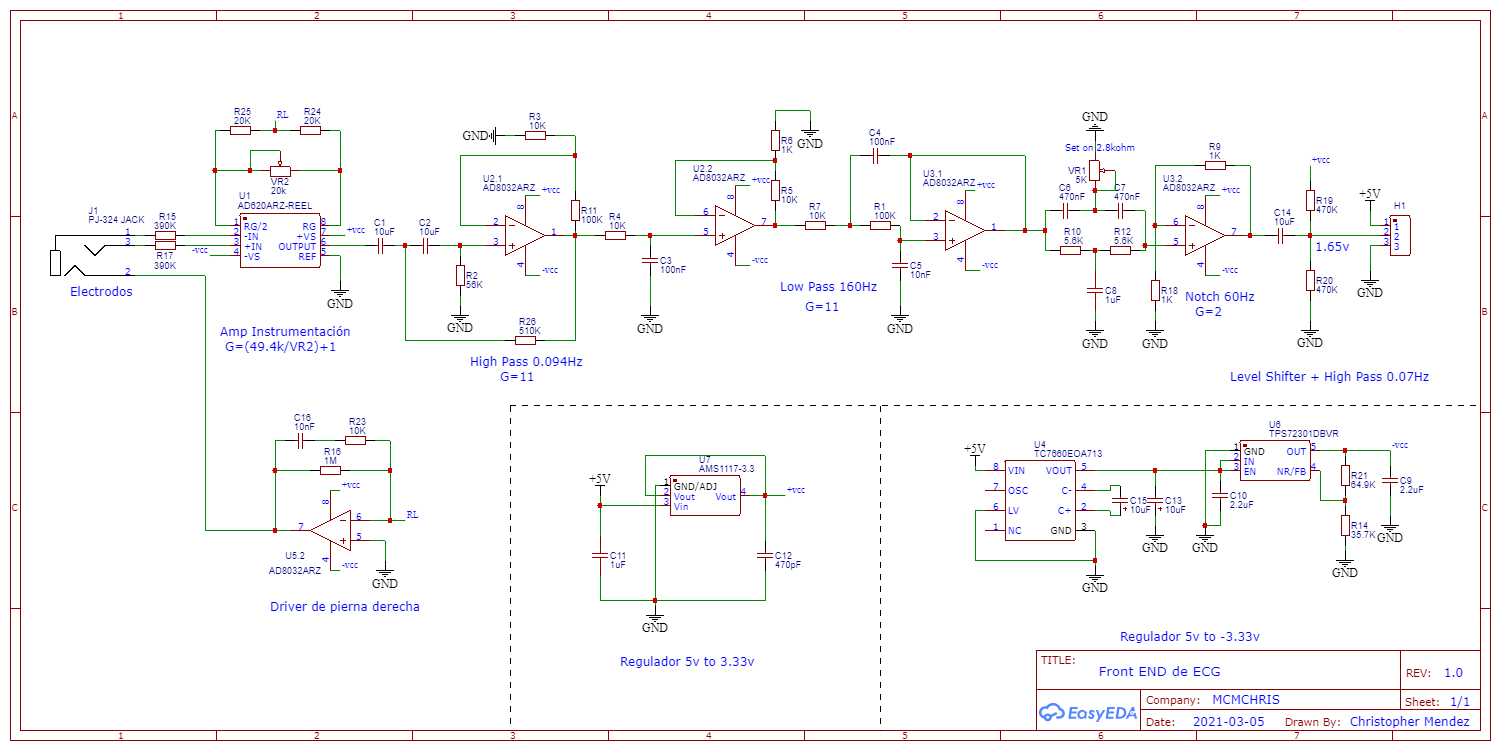Select the 'Front END de ECG' title text
1500x751 pixels.
pos(1159,672)
